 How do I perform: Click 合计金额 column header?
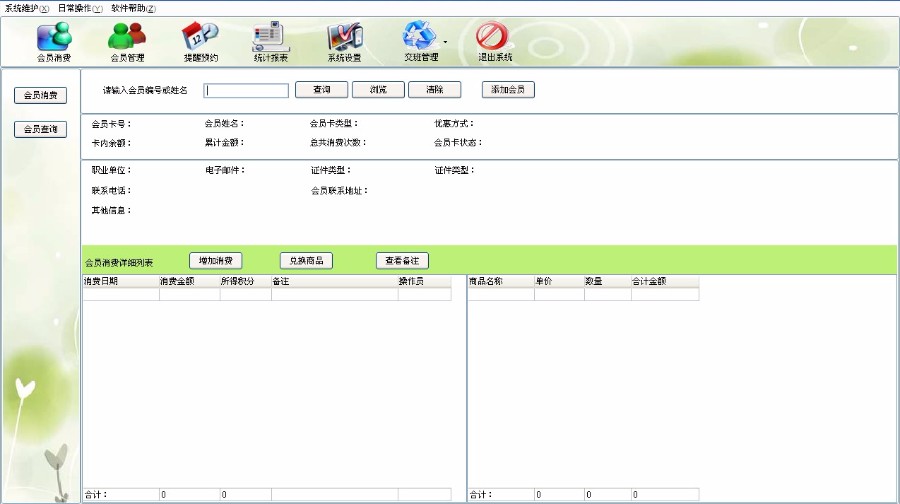[x=665, y=281]
